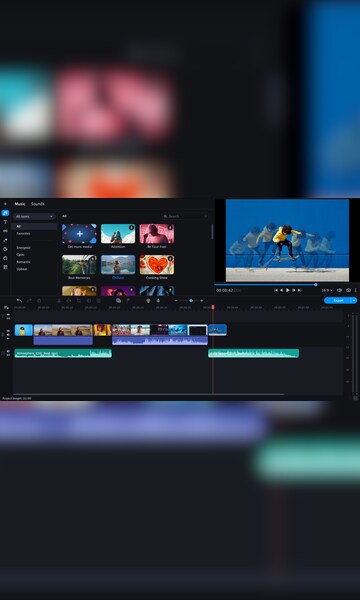Expand the Export options arrow
This screenshot has width=360, height=600.
(354, 300)
